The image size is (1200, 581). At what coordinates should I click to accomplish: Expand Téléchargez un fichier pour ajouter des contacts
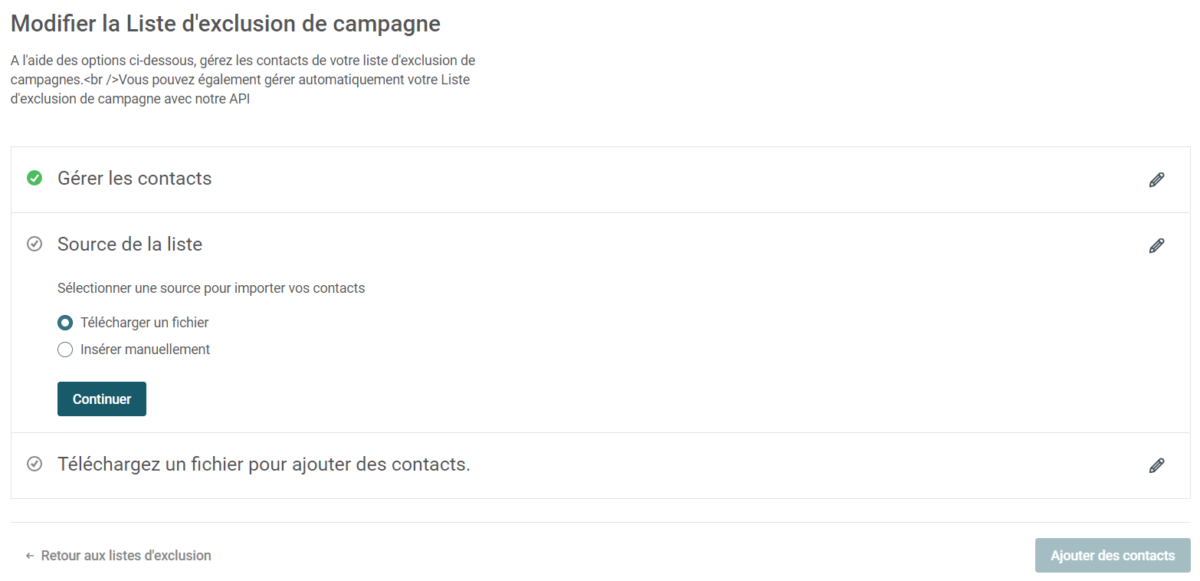coord(600,465)
